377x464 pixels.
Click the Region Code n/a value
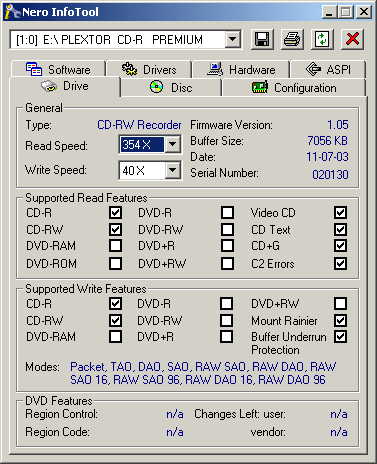[x=175, y=432]
